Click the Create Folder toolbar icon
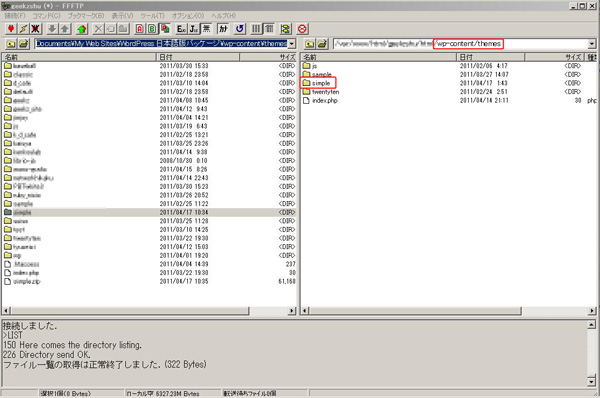 pos(123,29)
